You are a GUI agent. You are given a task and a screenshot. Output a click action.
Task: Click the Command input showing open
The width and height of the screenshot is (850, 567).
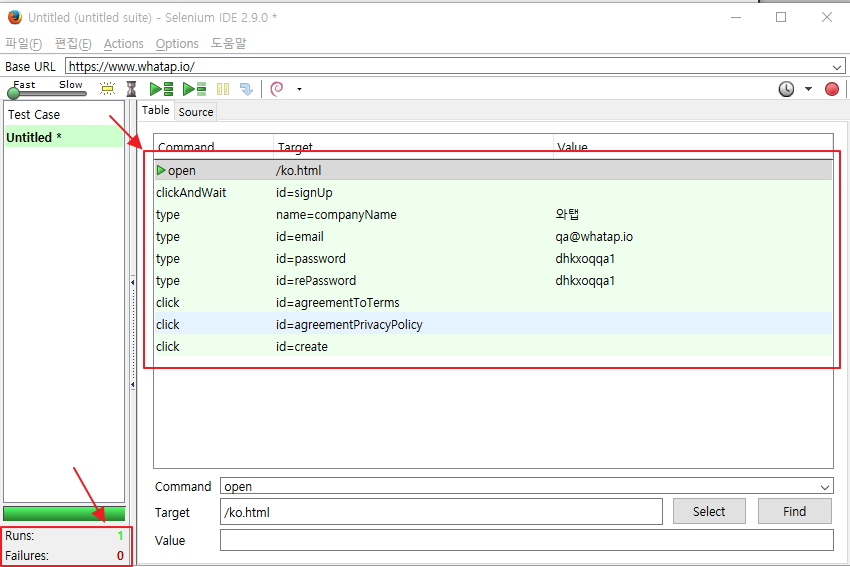pos(519,486)
